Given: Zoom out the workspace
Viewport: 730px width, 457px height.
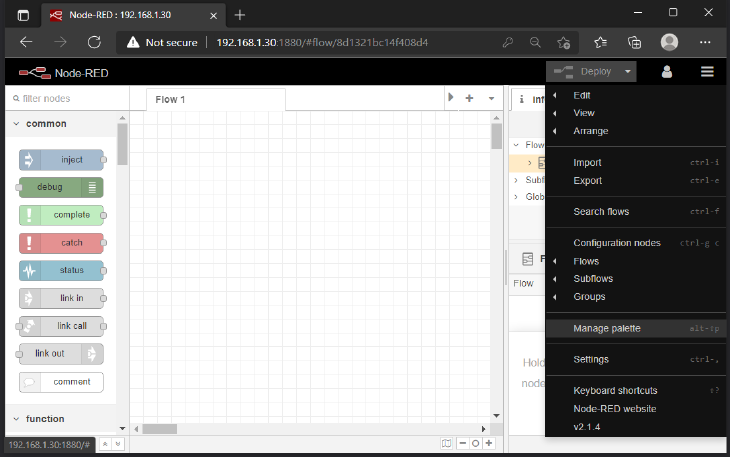Looking at the screenshot, I should point(462,444).
